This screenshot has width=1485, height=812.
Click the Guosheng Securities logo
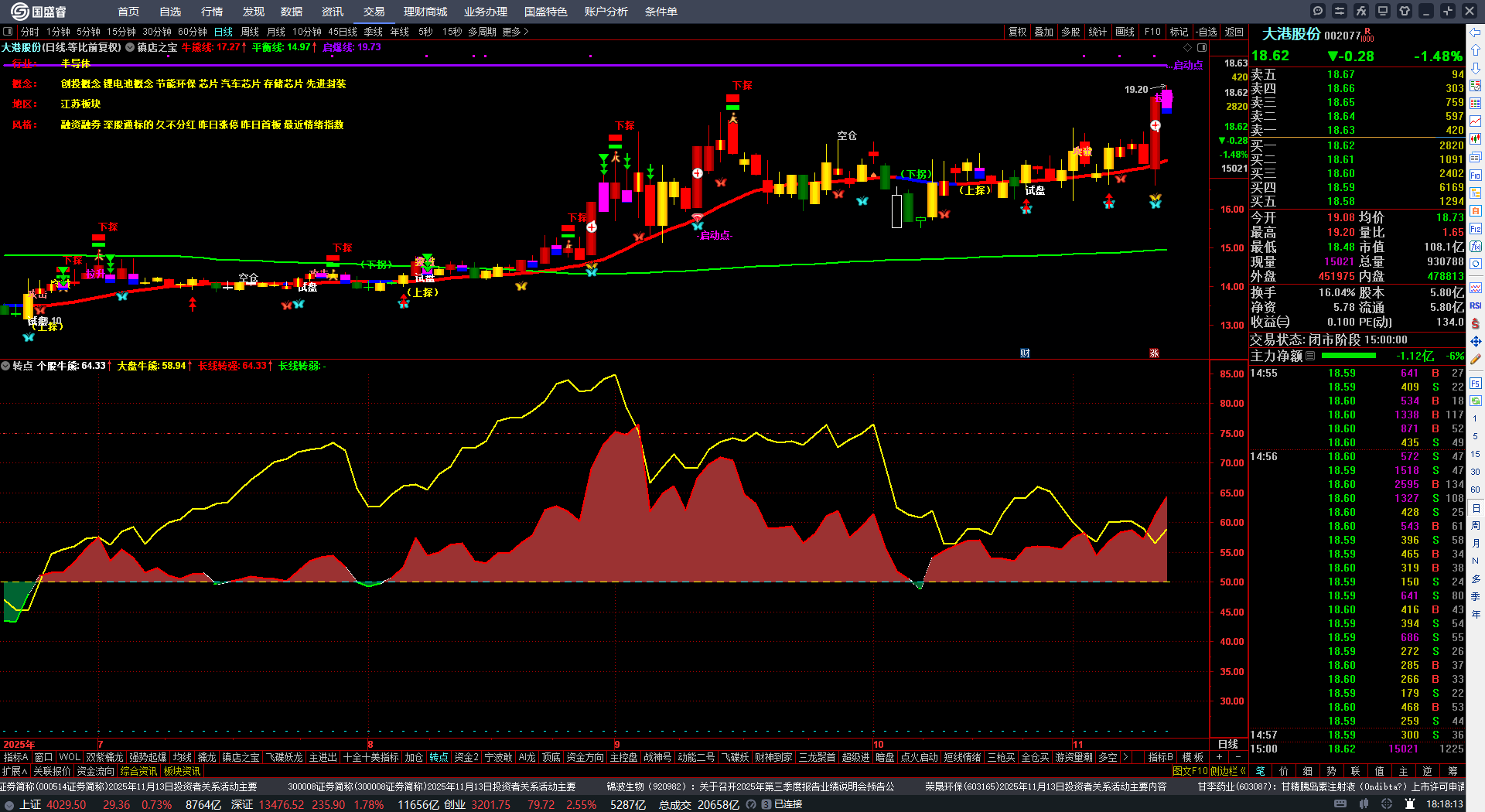coord(39,12)
